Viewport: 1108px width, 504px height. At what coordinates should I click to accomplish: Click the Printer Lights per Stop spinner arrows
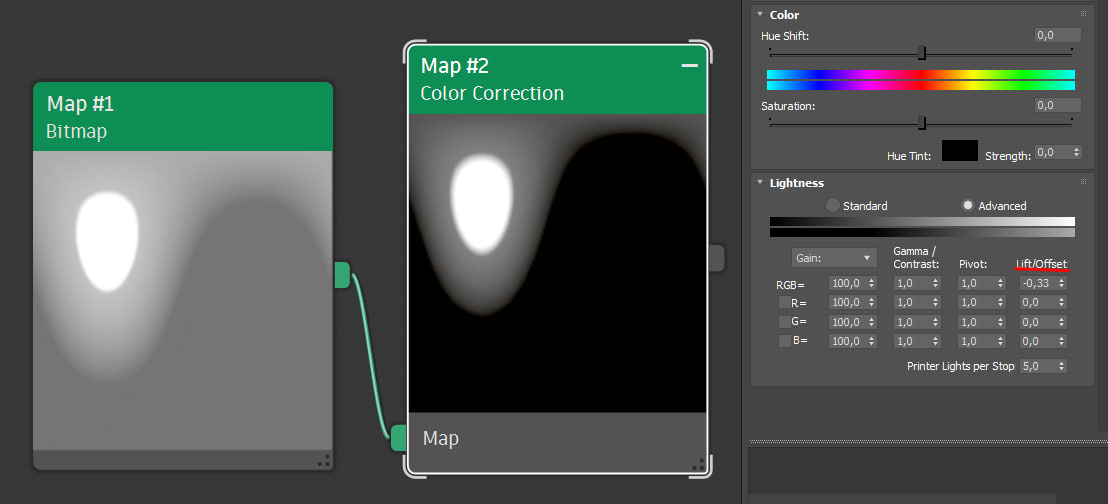click(1062, 366)
